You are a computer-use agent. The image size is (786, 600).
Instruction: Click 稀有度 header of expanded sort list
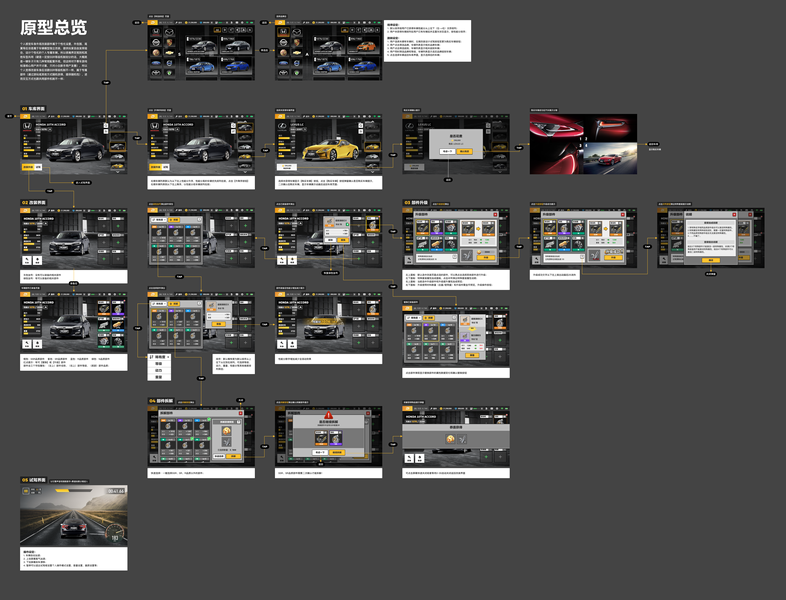click(159, 357)
